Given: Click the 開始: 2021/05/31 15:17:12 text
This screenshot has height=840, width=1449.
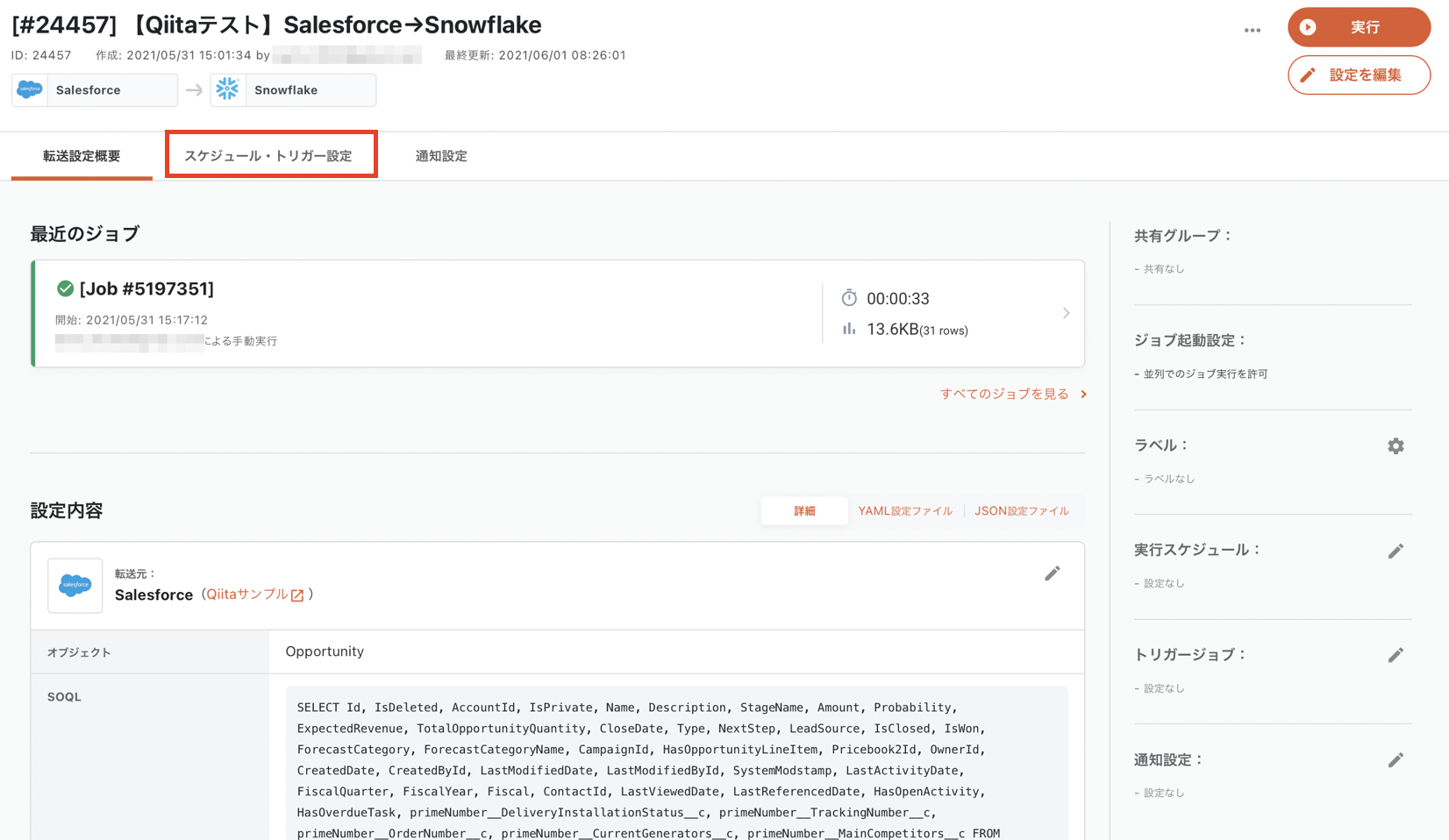Looking at the screenshot, I should pos(132,320).
